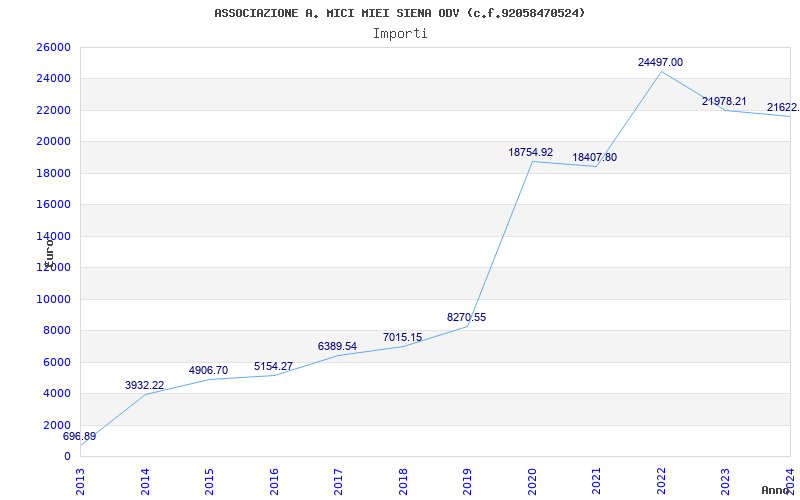
Task: Click the 0 y-axis tick label
Action: pos(67,457)
